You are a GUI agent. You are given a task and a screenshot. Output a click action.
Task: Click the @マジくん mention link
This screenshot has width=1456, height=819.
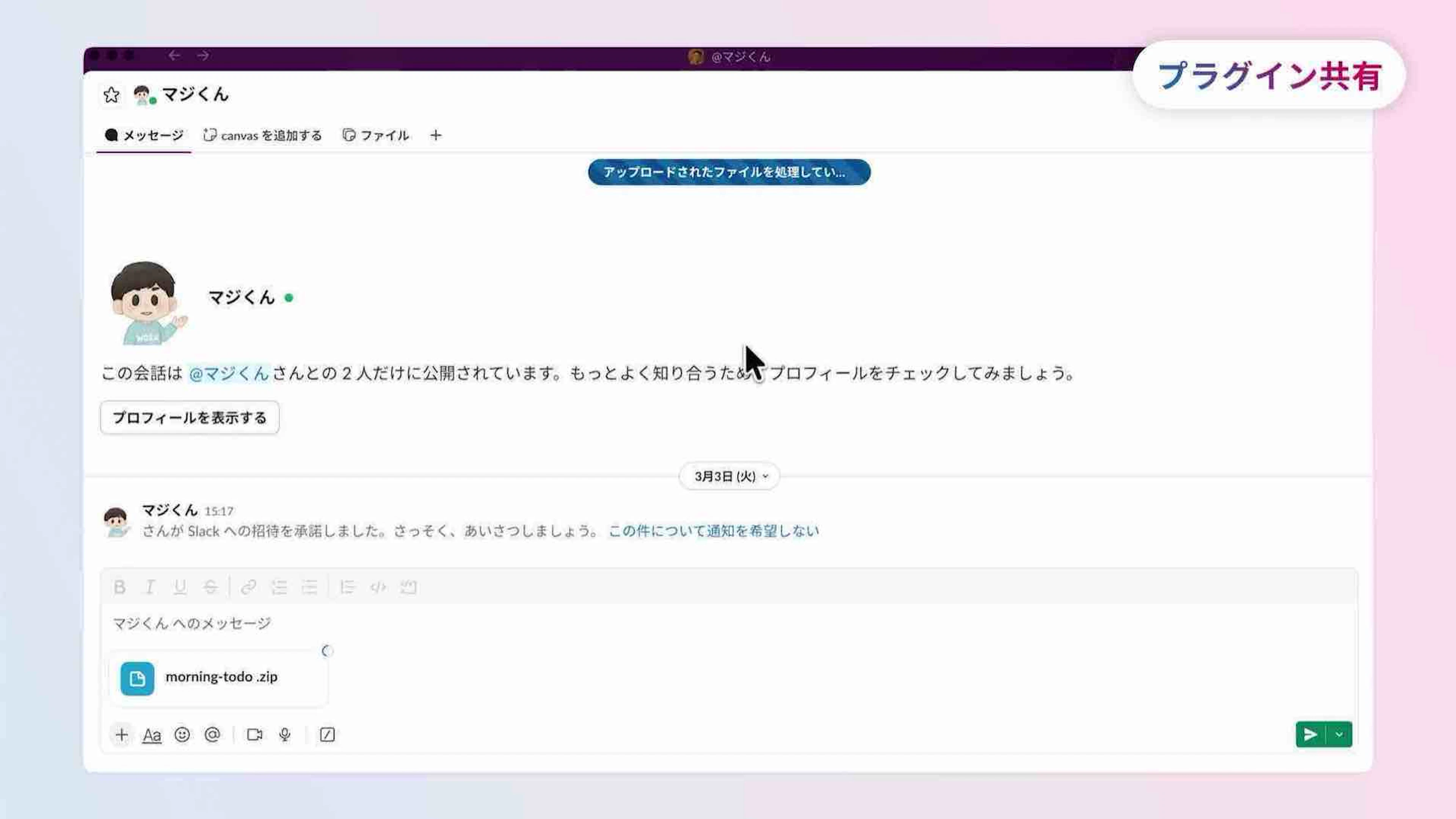point(229,373)
